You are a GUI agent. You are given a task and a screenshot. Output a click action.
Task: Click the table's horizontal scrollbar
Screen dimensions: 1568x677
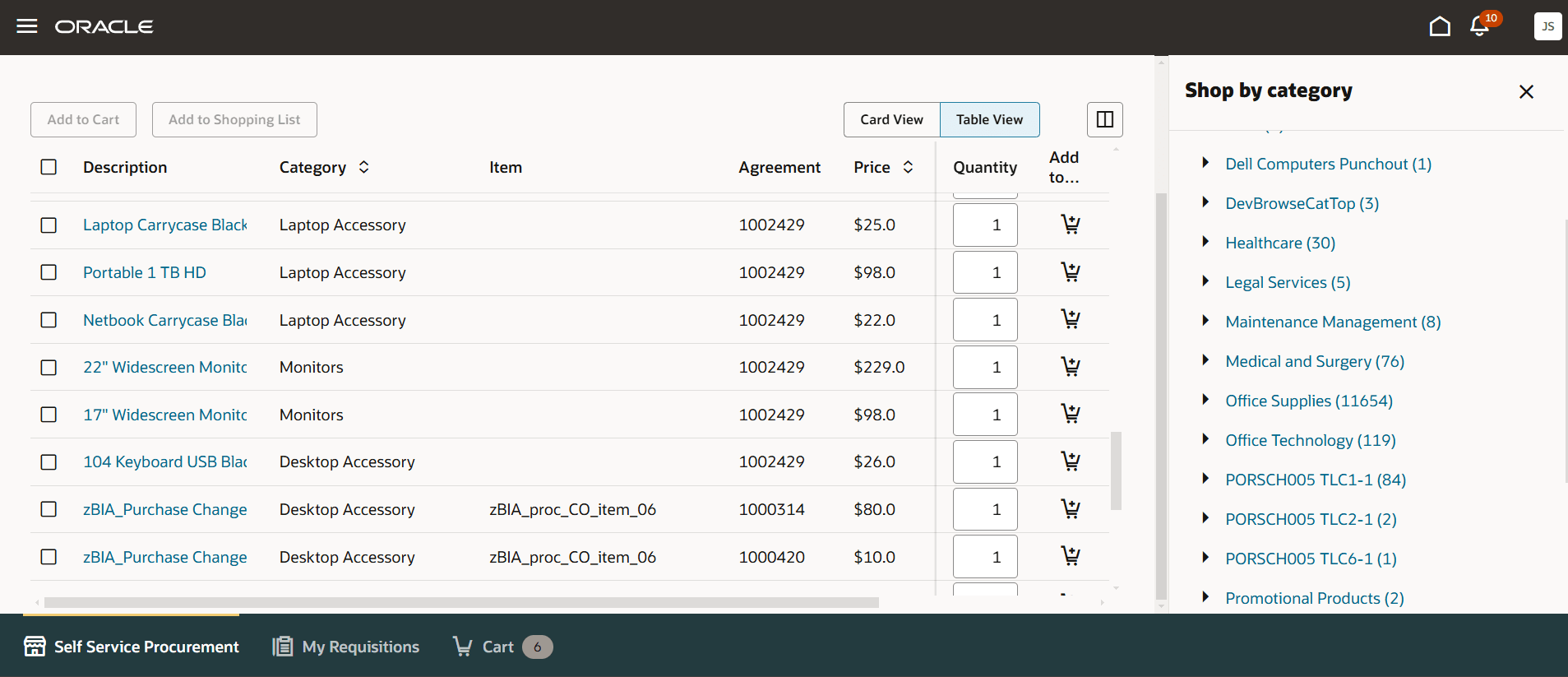tap(461, 602)
